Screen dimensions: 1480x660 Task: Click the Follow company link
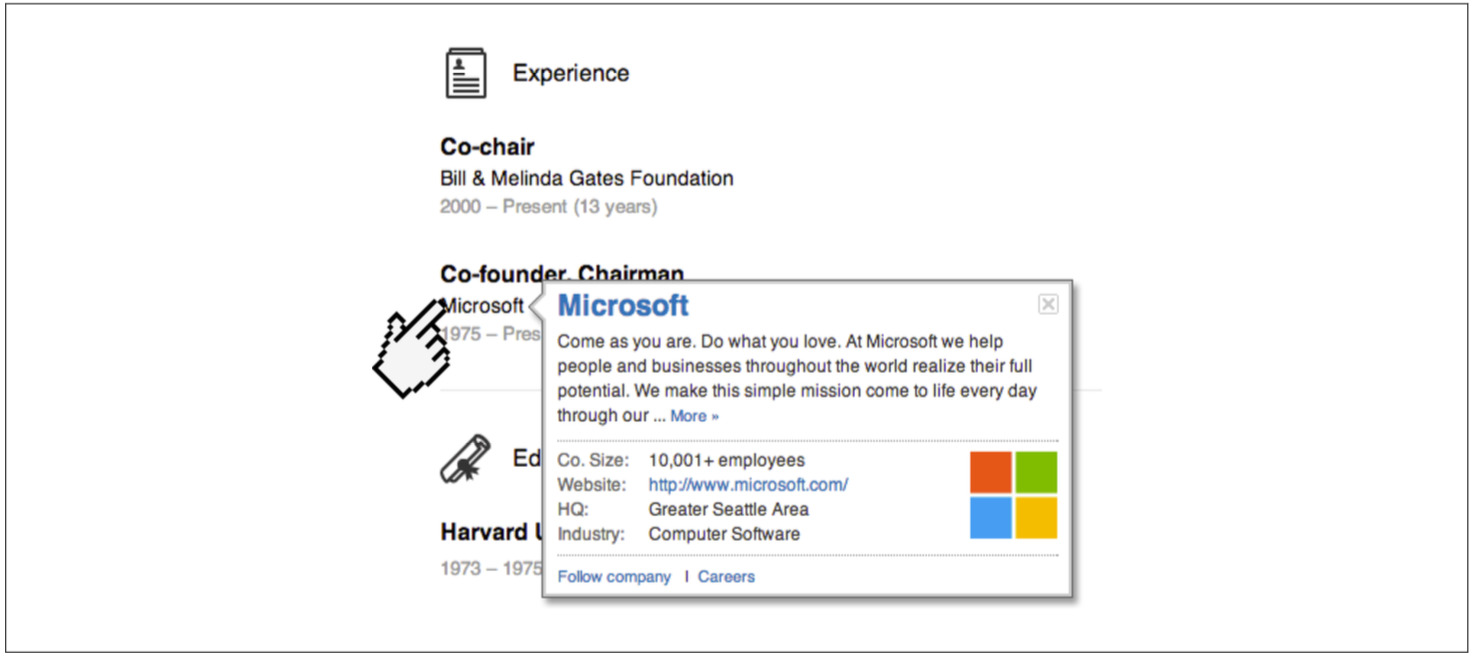pos(614,577)
